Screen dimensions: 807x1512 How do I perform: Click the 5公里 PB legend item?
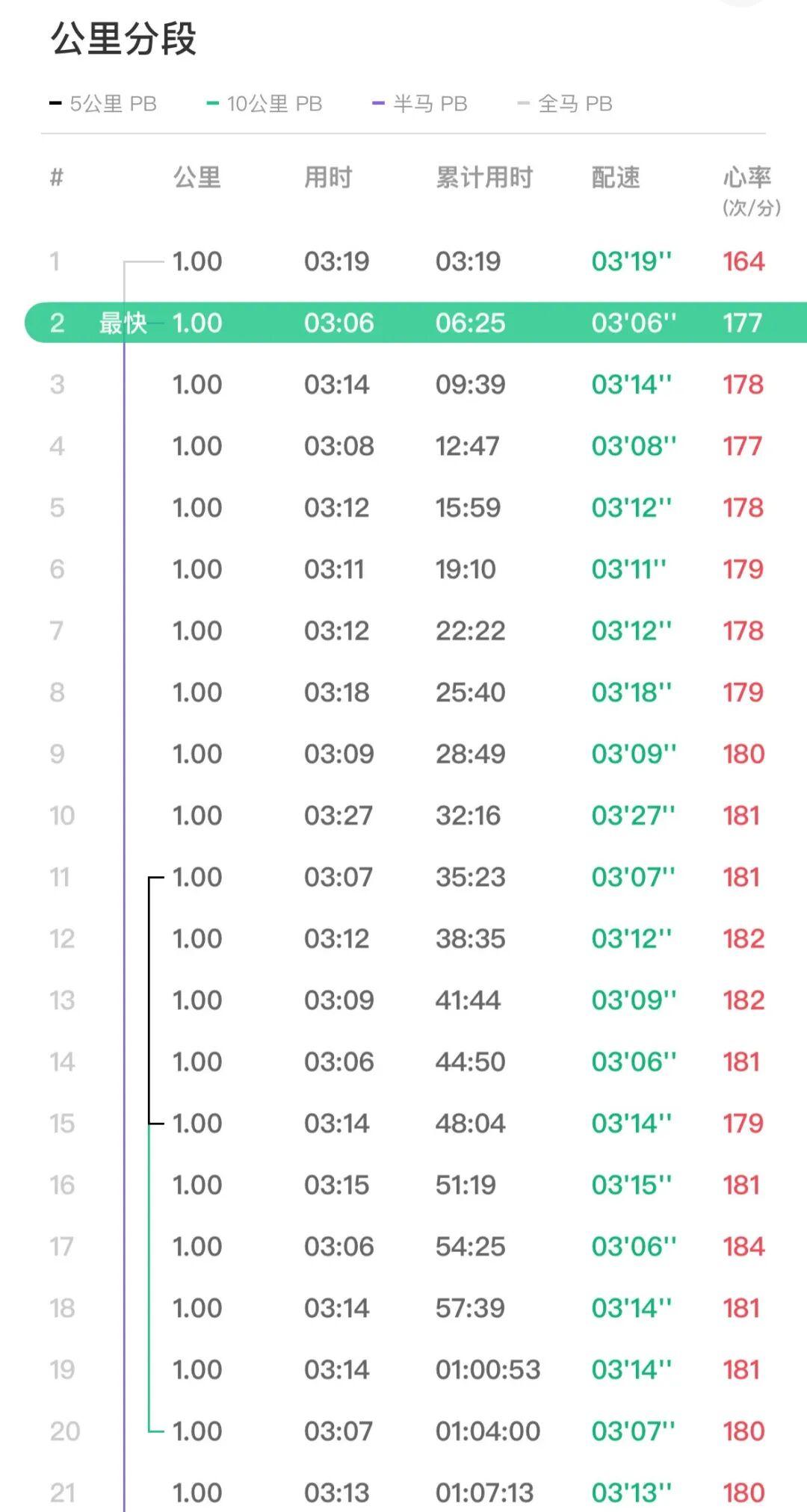103,104
